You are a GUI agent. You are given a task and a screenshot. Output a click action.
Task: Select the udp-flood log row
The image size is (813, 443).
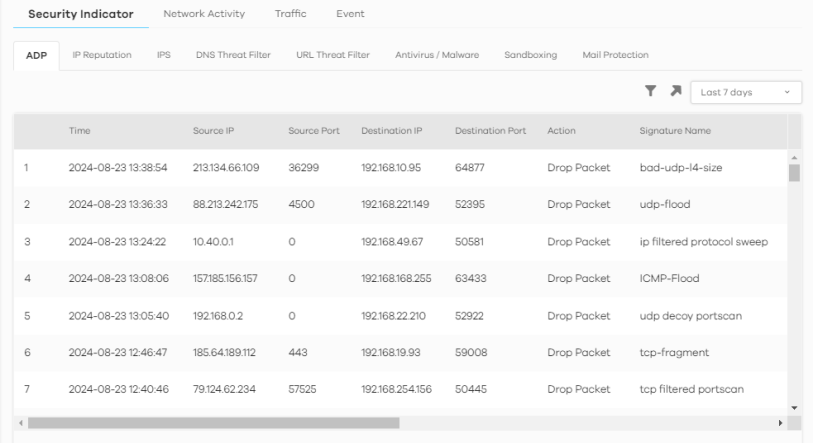[x=400, y=204]
